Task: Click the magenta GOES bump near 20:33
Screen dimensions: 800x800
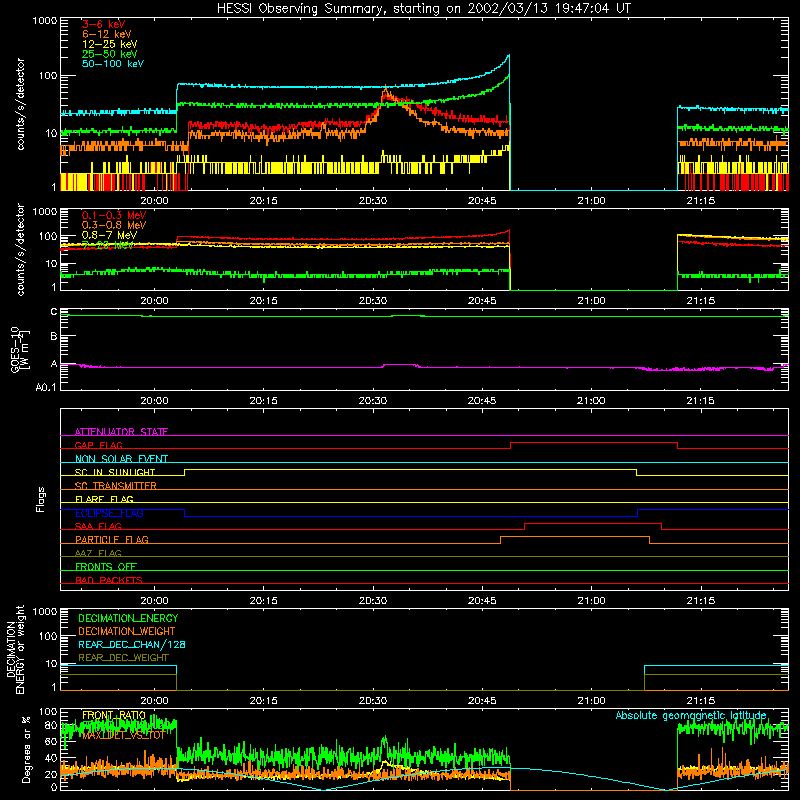Action: click(x=399, y=365)
